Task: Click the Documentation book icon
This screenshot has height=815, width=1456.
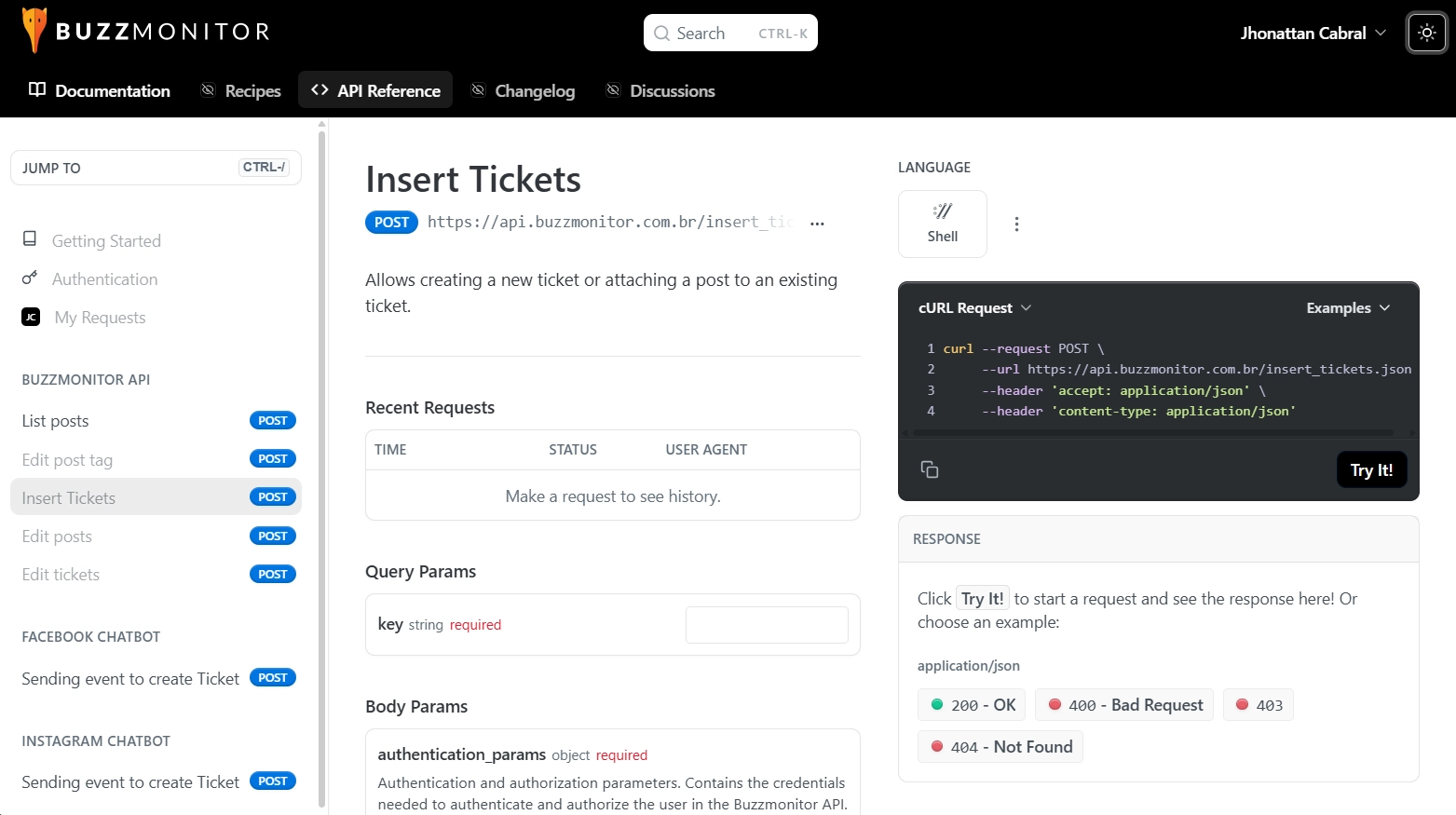Action: click(x=37, y=89)
